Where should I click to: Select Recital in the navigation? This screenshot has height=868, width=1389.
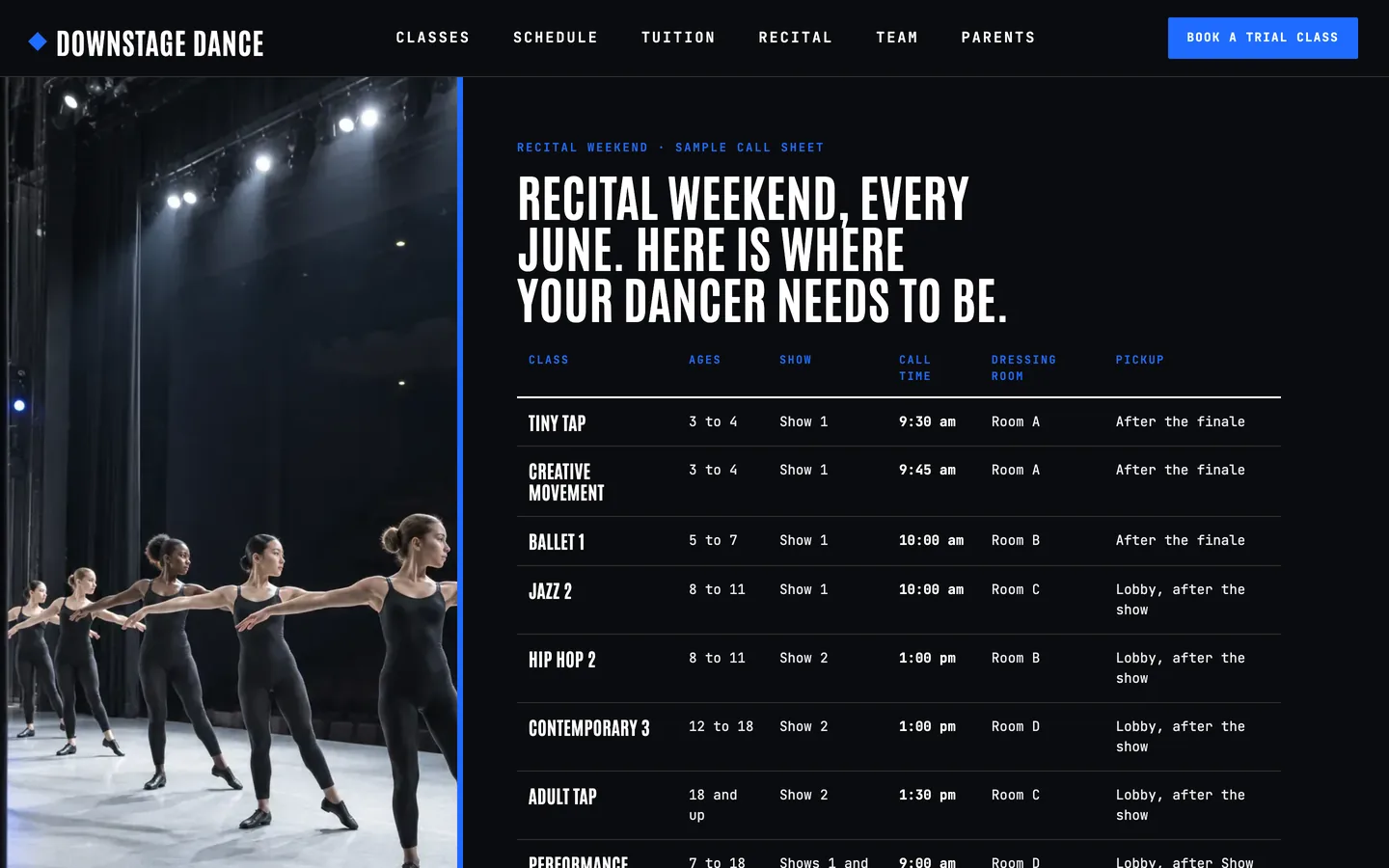pos(796,38)
